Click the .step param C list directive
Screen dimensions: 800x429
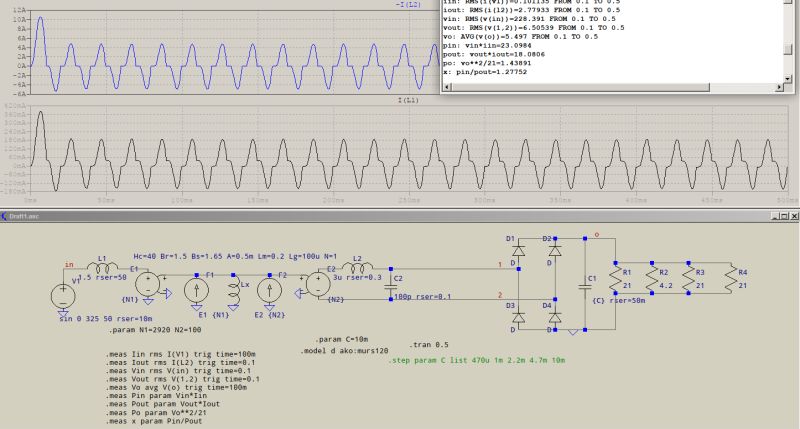click(477, 360)
